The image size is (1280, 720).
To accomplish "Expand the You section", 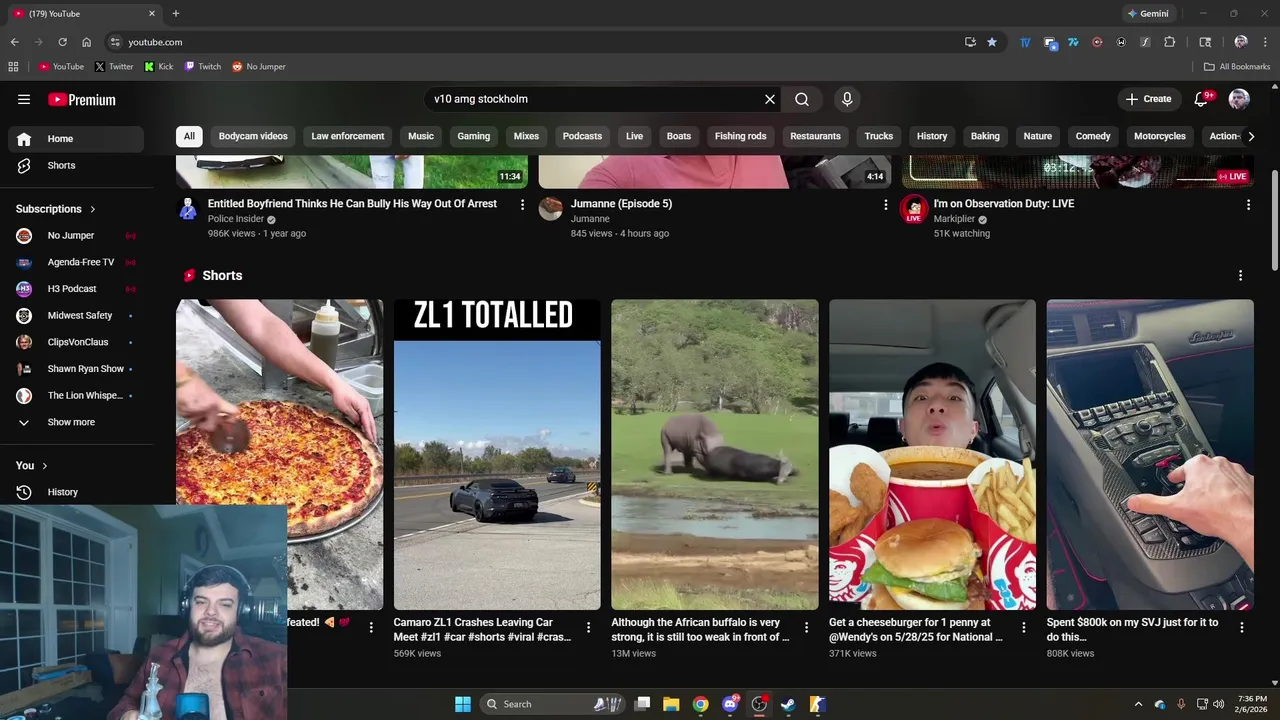I will (32, 465).
